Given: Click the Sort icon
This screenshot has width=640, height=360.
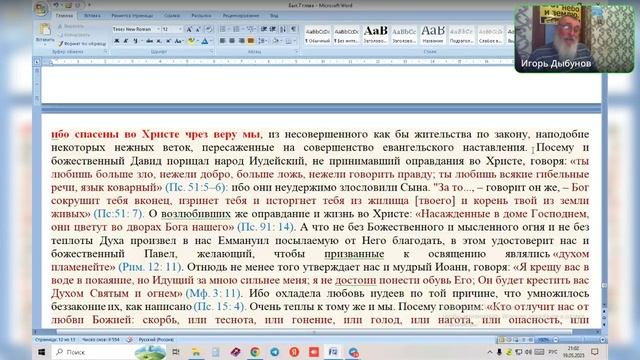Looking at the screenshot, I should click(x=283, y=29).
